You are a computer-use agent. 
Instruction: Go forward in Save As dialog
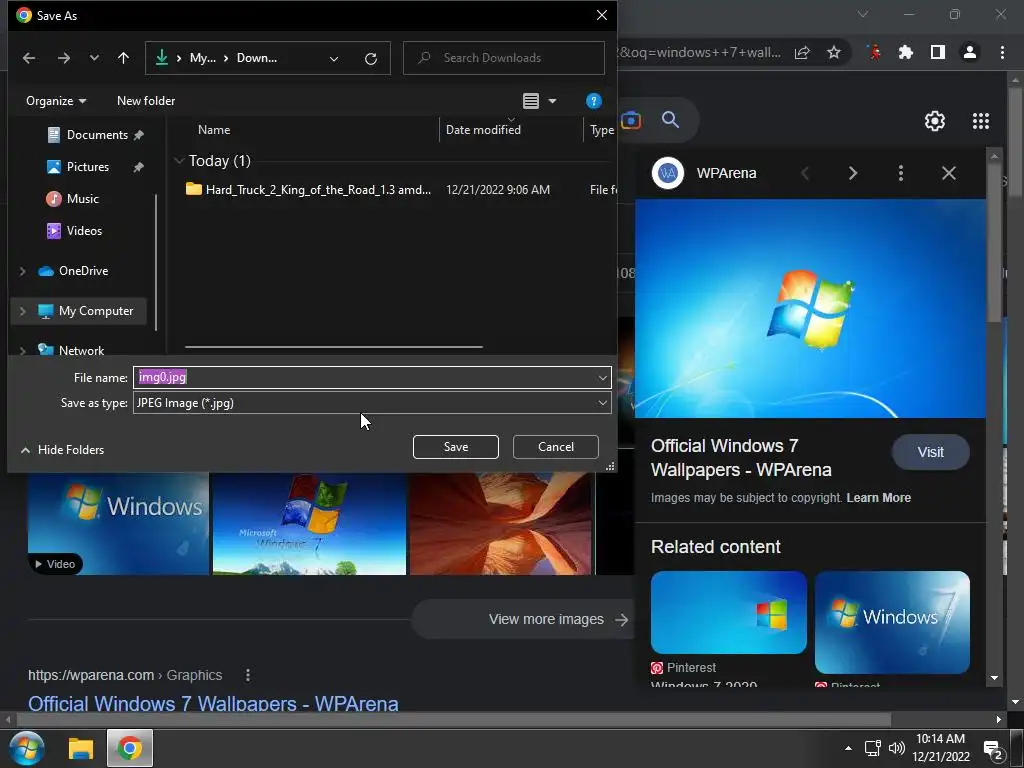pos(63,58)
